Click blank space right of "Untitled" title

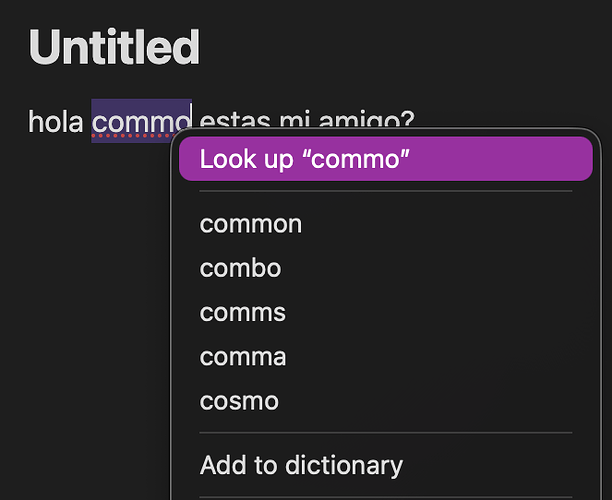coord(400,47)
